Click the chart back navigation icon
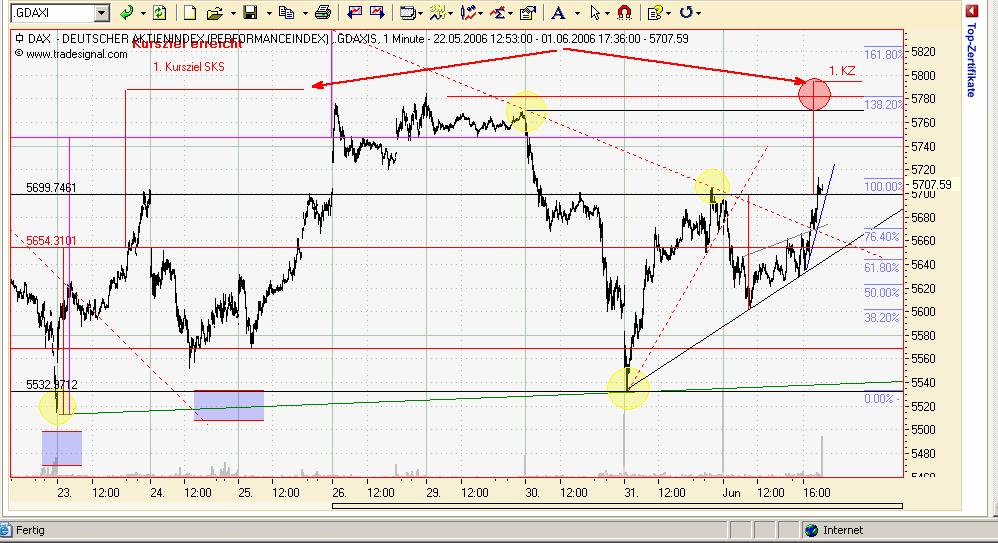Screen dimensions: 998x543 [x=355, y=12]
